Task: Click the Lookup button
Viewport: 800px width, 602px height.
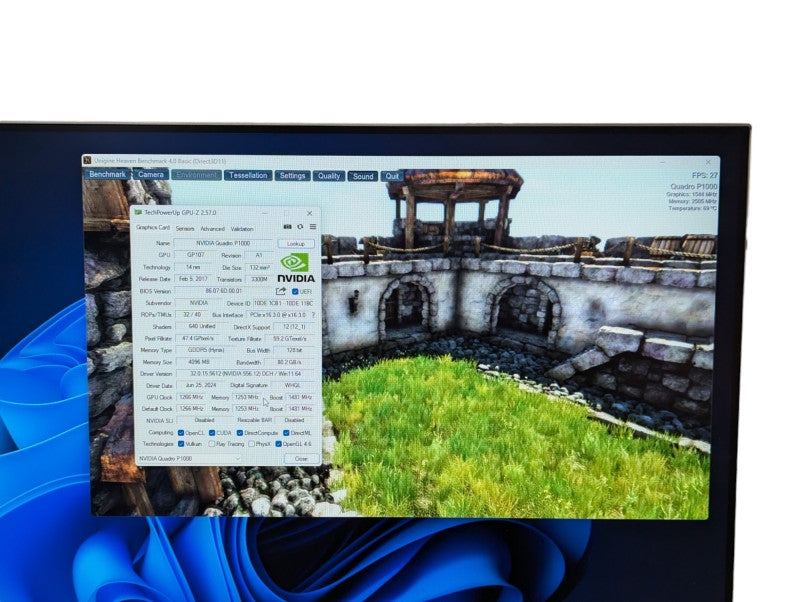Action: click(296, 243)
